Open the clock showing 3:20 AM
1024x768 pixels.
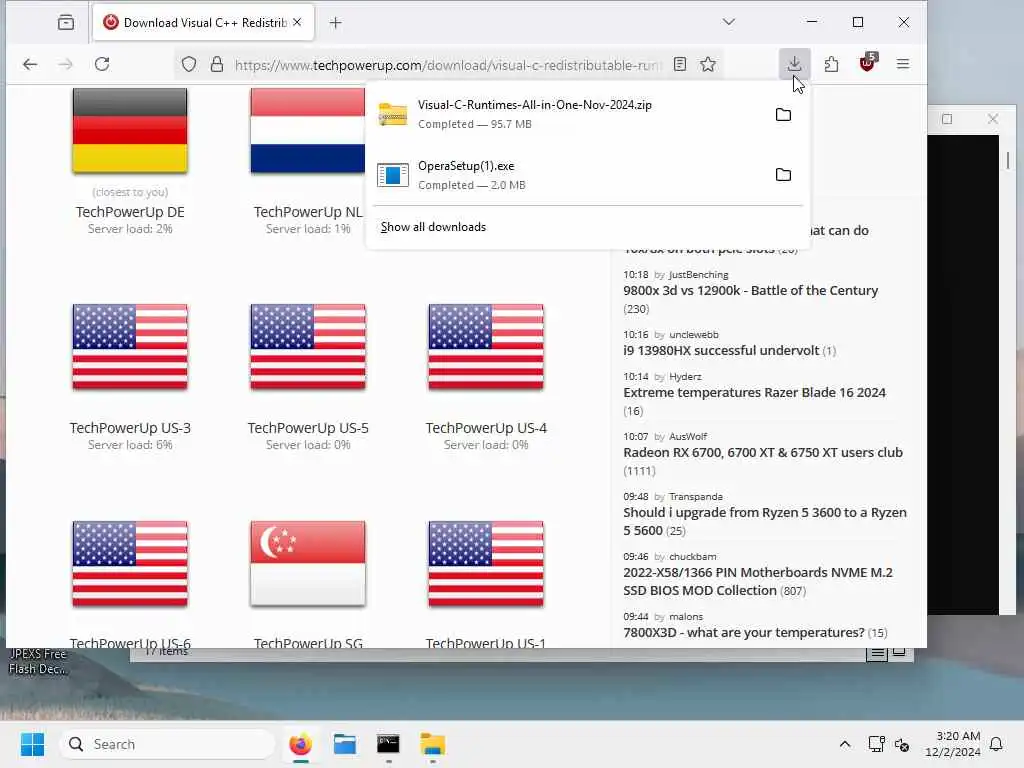952,744
